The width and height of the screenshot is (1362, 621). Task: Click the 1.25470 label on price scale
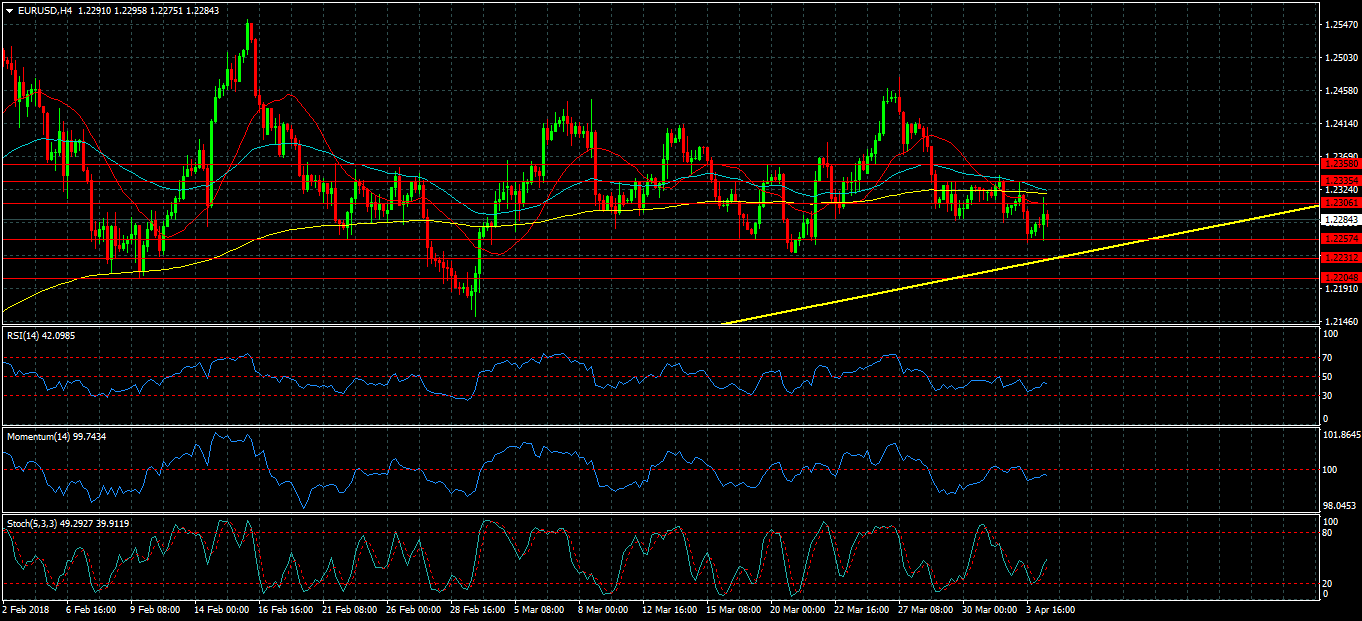tap(1338, 24)
